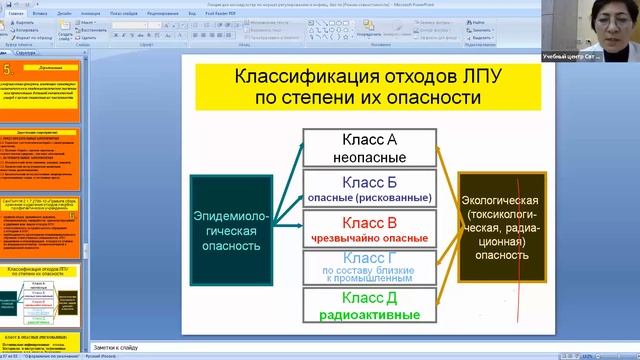Pick the triangle shape in shapes gallery
The height and width of the screenshot is (360, 640).
(311, 30)
